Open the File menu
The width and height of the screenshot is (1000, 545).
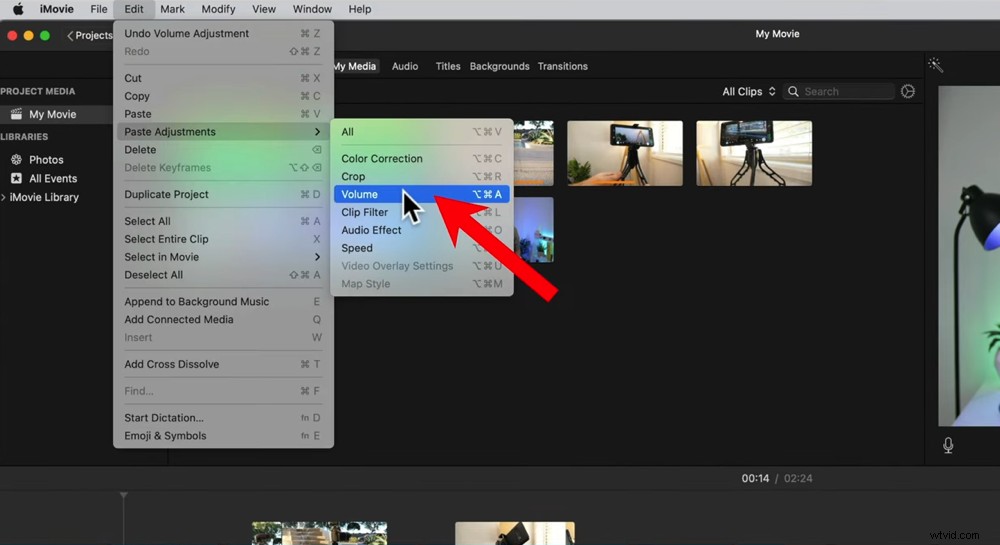99,9
